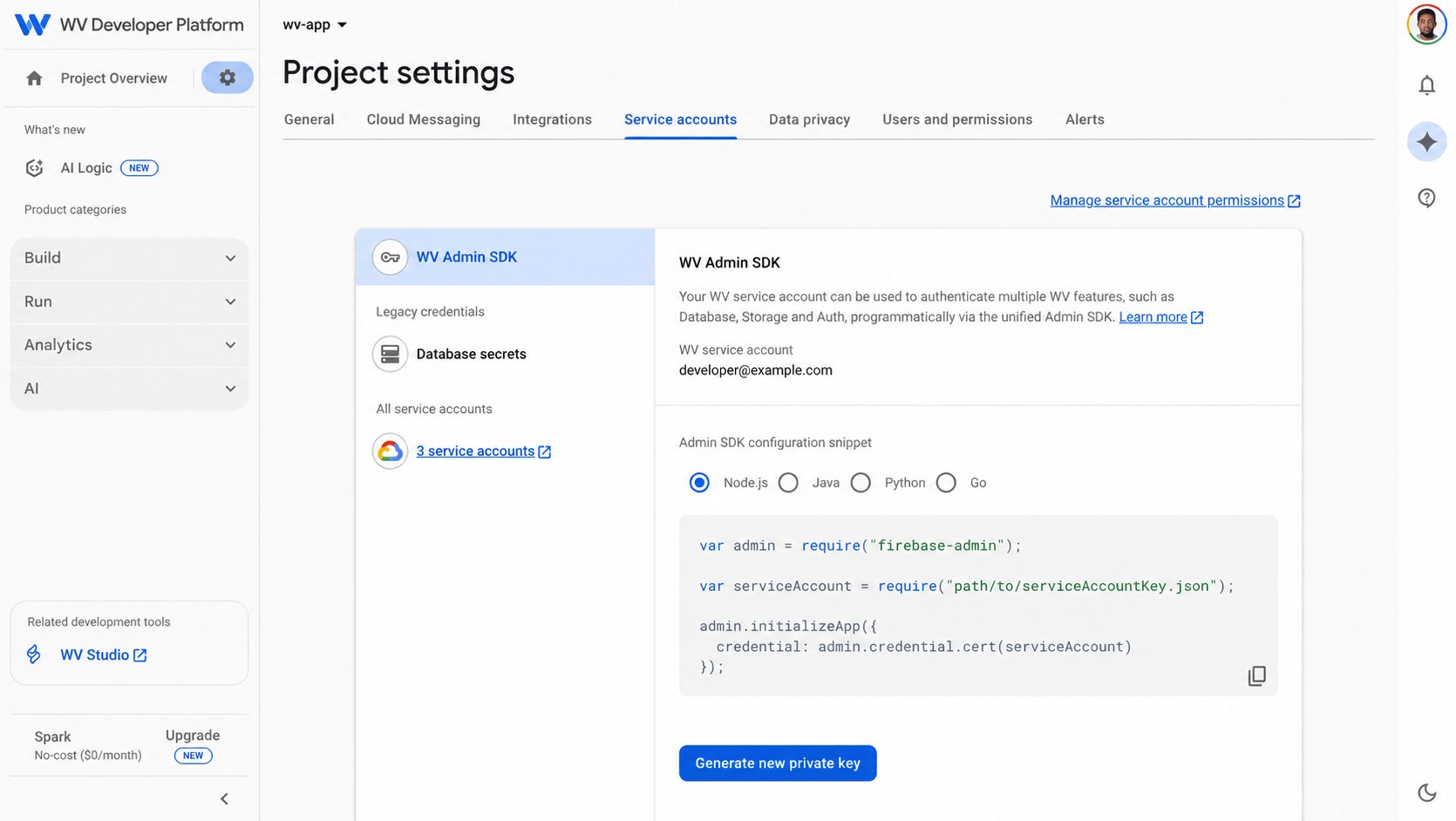
Task: Open notifications bell icon
Action: point(1427,85)
